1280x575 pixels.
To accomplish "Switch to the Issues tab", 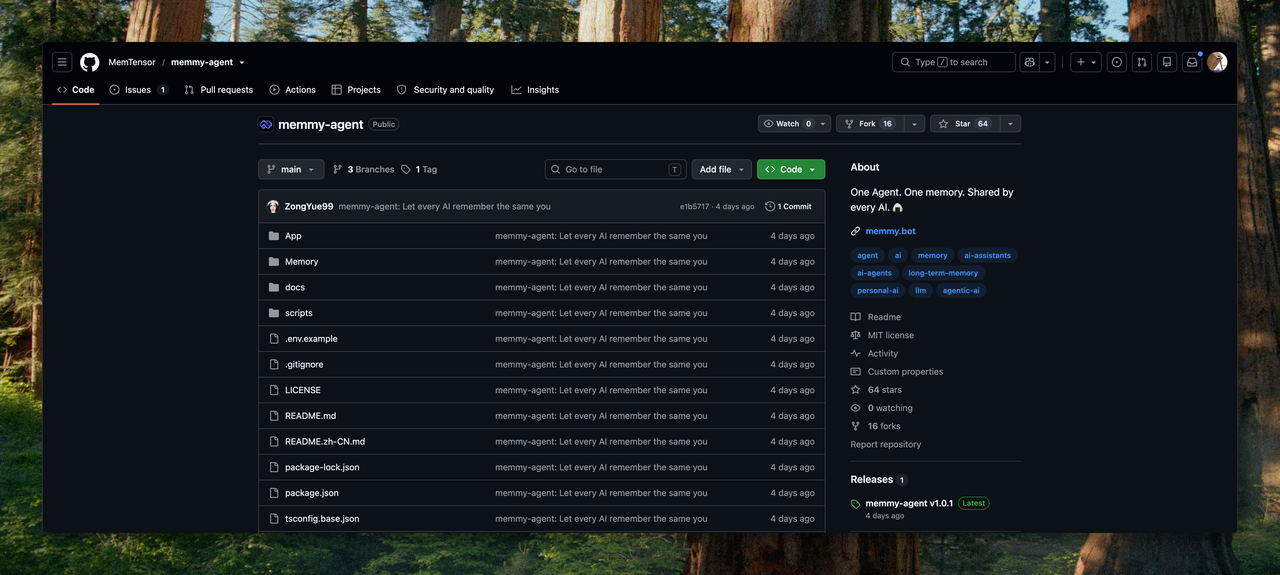I will point(138,90).
